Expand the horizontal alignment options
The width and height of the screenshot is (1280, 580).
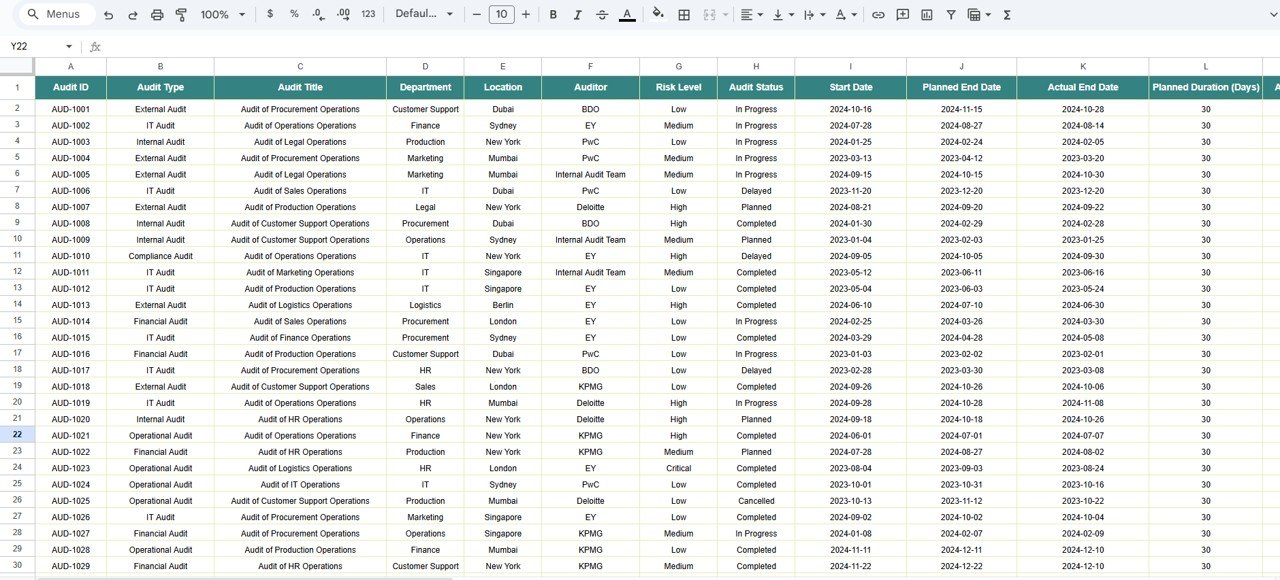click(x=760, y=14)
